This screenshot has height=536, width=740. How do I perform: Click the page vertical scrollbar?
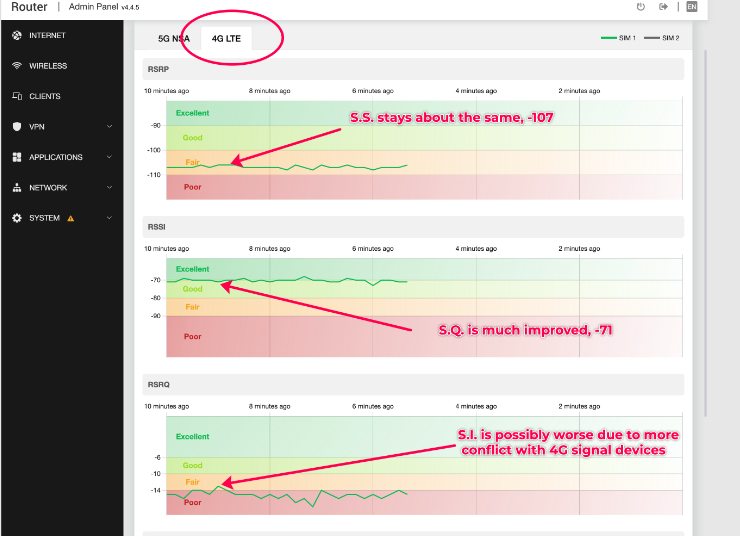[706, 233]
